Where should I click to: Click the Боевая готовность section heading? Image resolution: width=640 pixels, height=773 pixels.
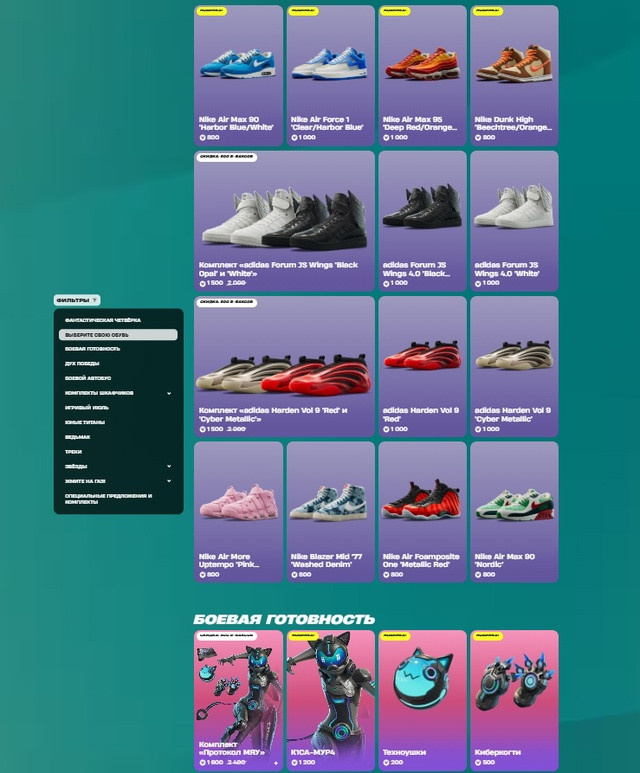(284, 619)
